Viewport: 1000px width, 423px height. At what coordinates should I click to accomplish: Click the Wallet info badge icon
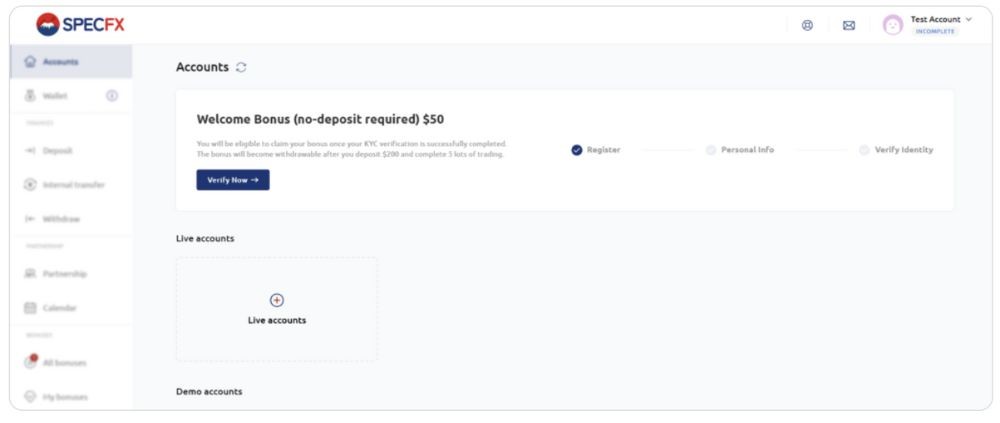[x=112, y=96]
